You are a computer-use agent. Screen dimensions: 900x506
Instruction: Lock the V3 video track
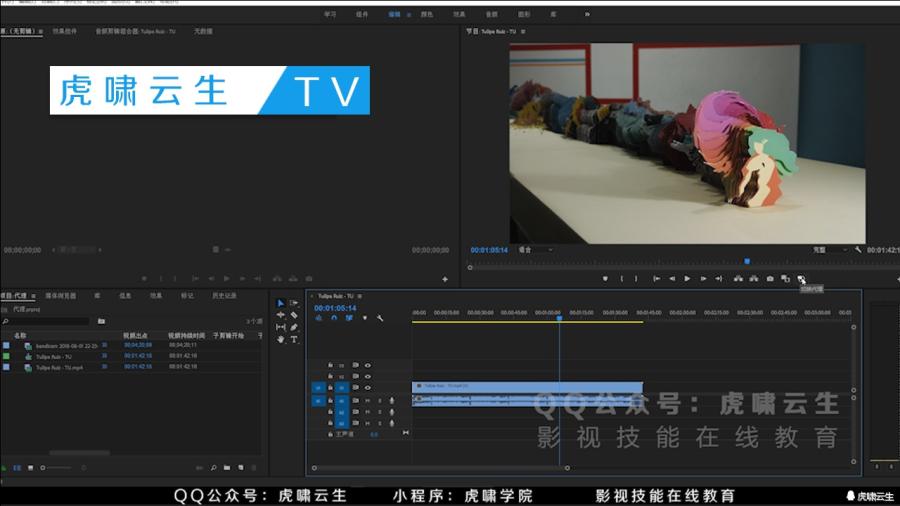pos(330,365)
